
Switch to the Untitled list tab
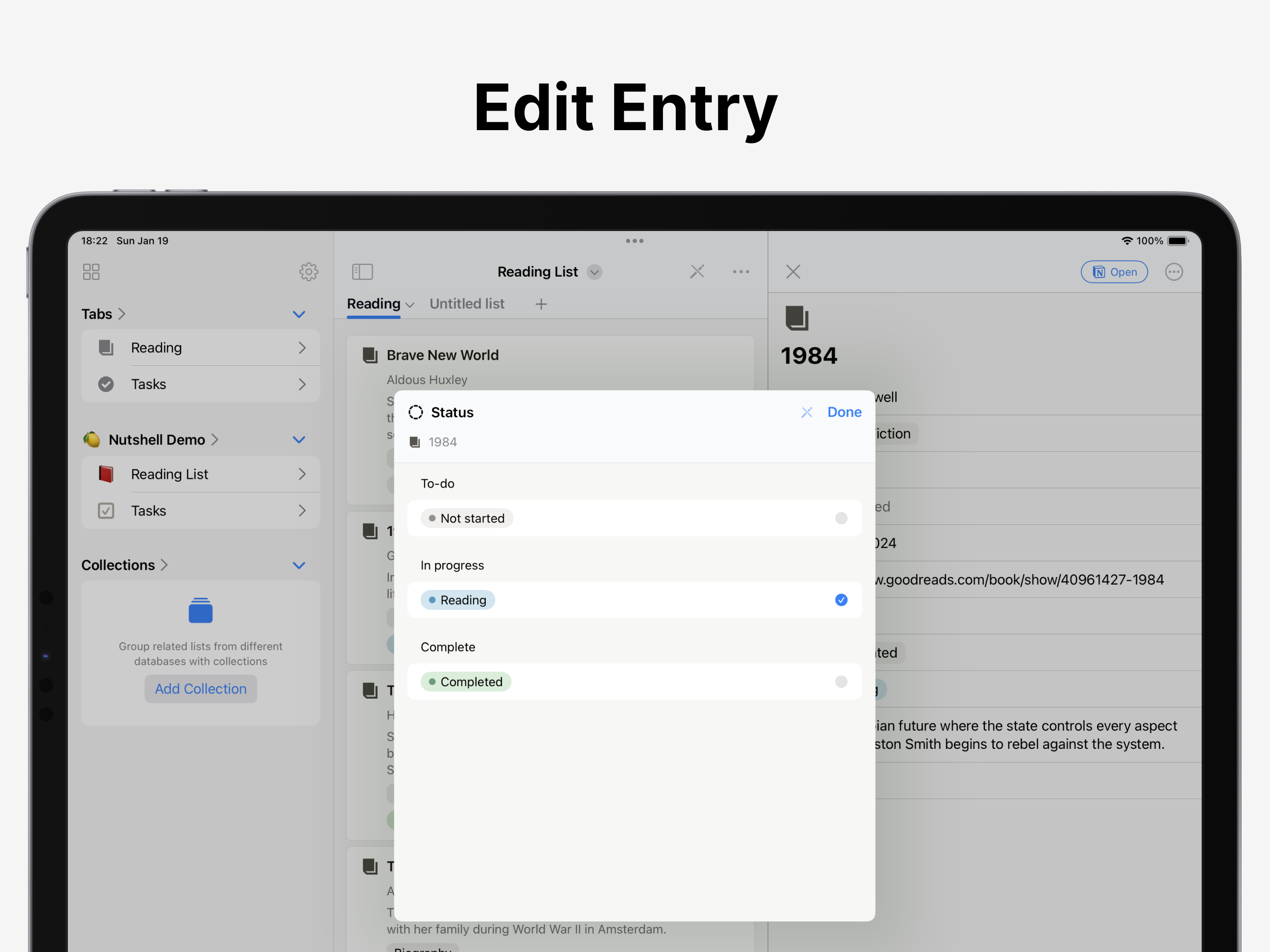coord(467,304)
